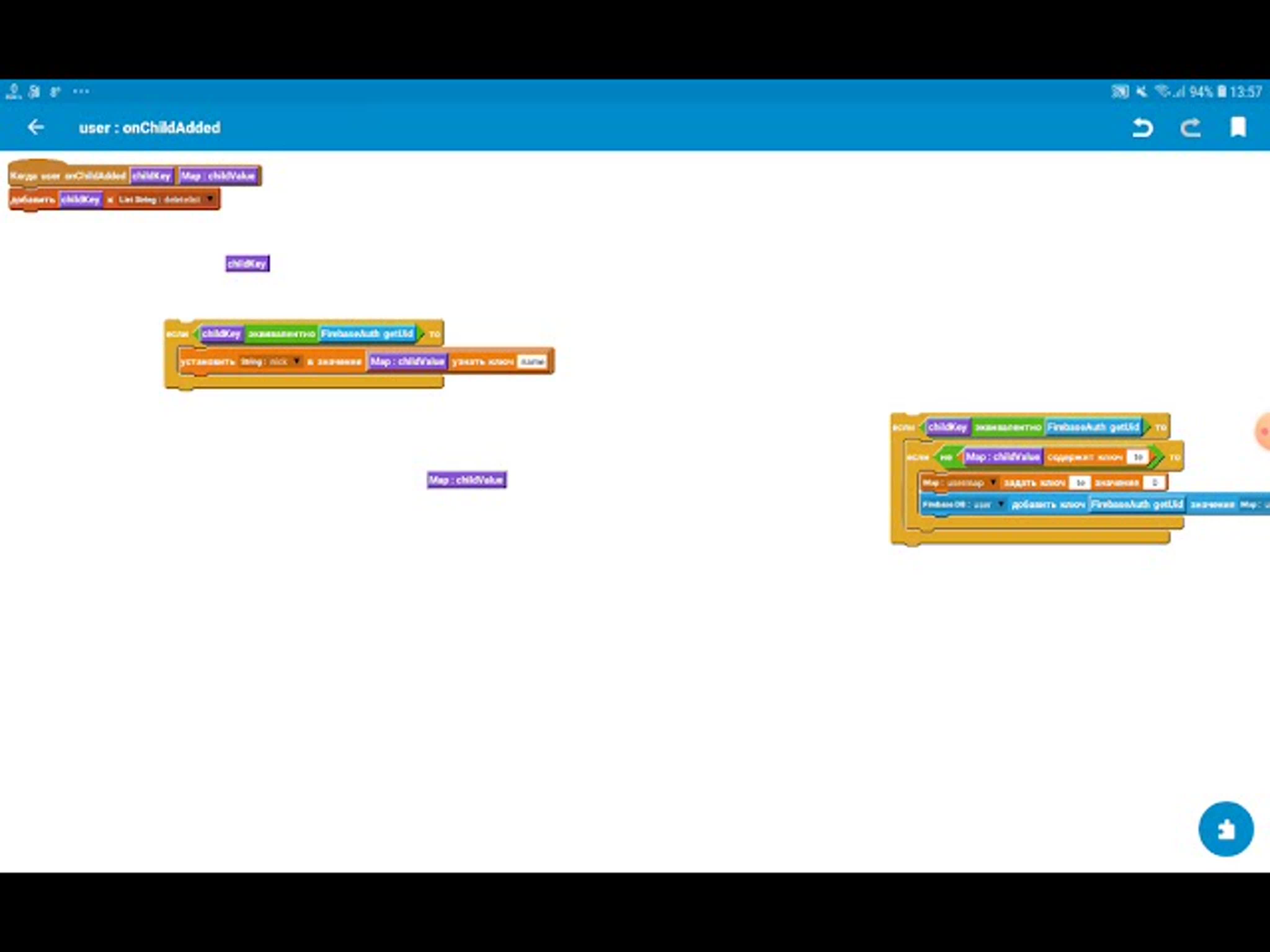Open the block palette floating button
Viewport: 1270px width, 952px height.
coord(1225,829)
